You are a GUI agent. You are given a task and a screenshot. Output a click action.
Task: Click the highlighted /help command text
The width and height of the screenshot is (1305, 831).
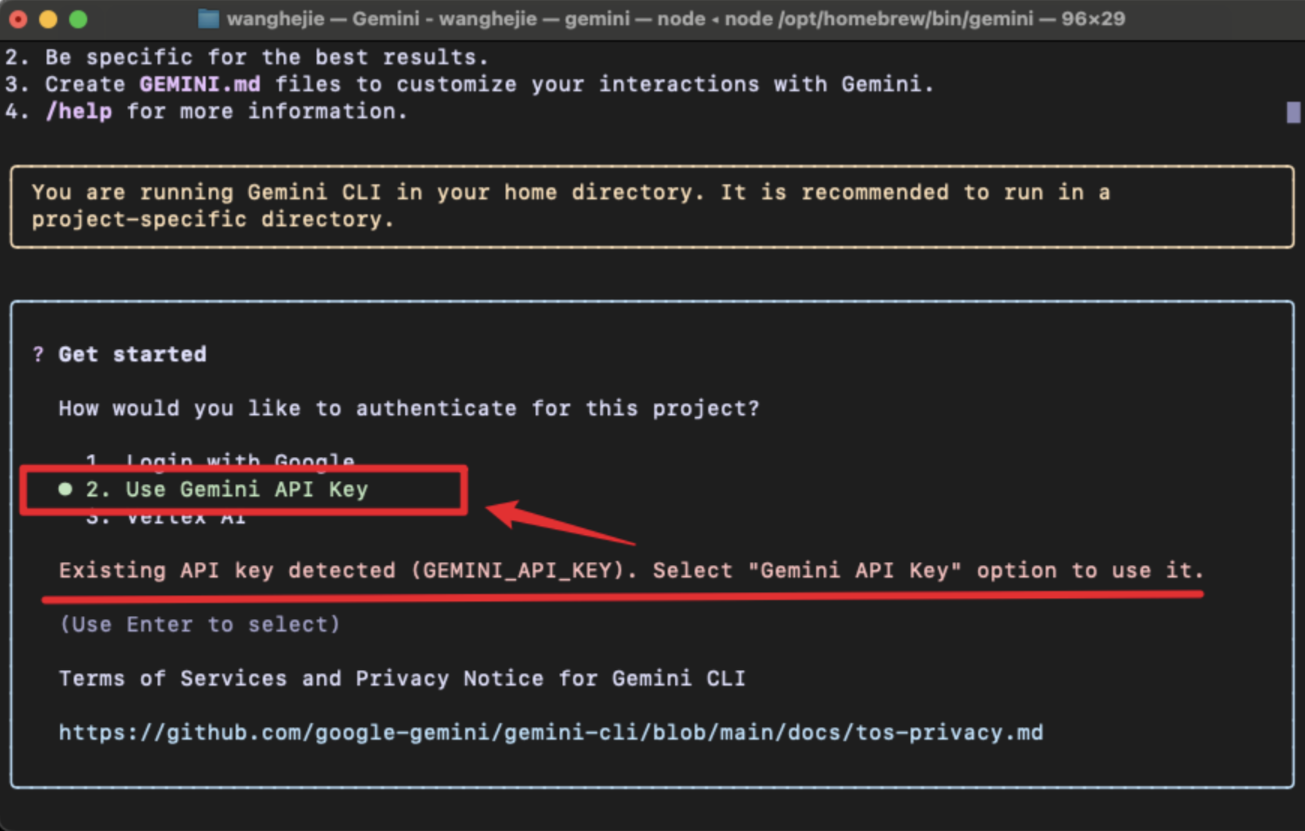coord(80,111)
